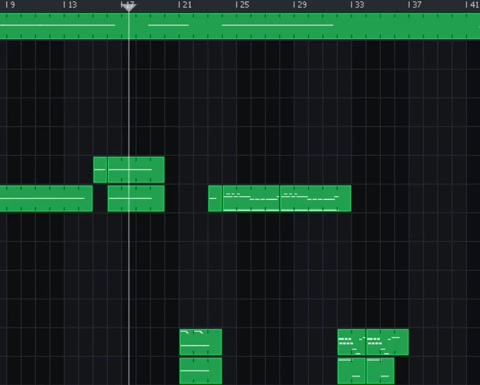Select the lower clip spanning bars 16 to 20

point(136,199)
